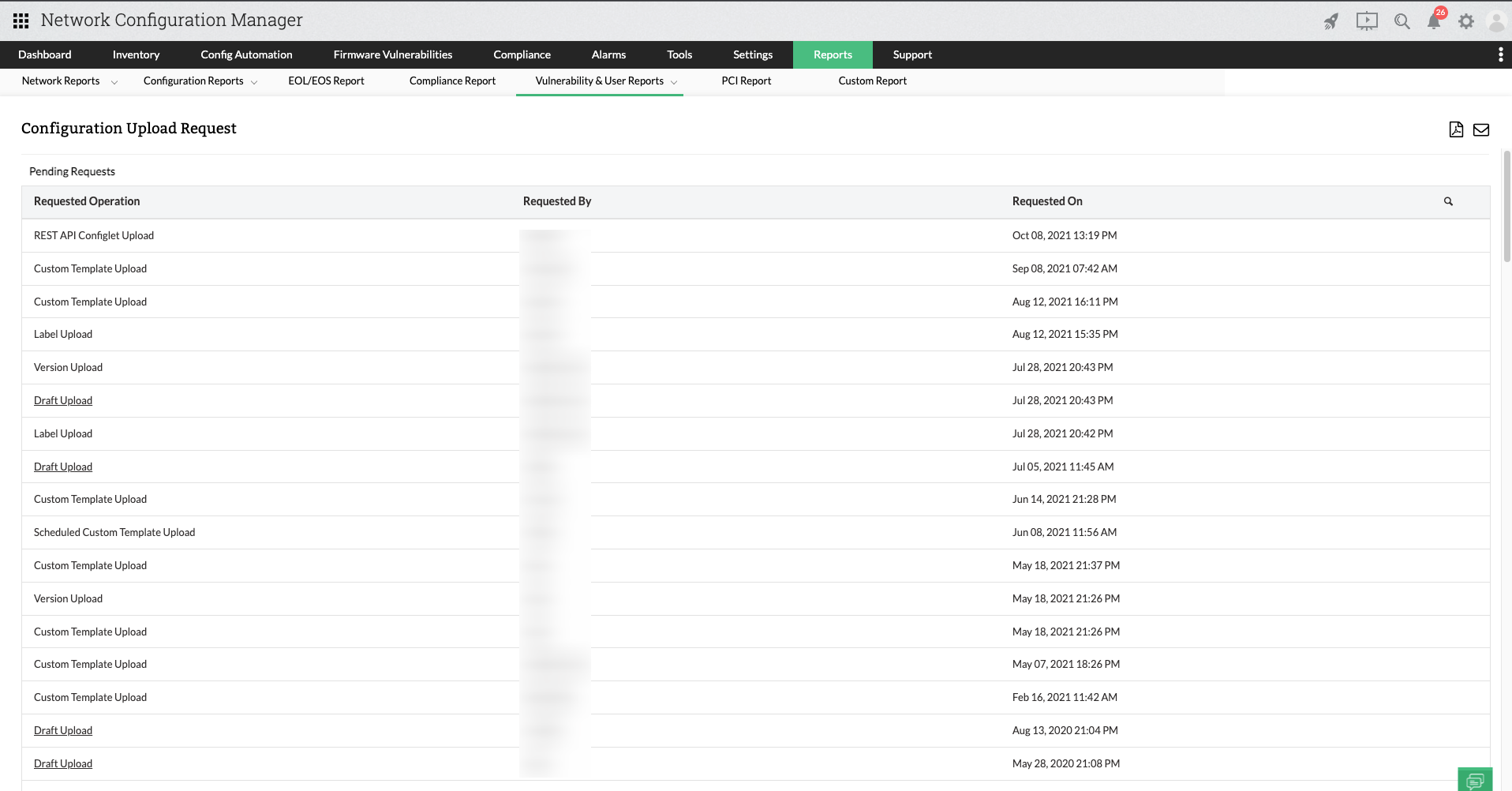
Task: Open the Compliance Report subtab
Action: coord(452,81)
